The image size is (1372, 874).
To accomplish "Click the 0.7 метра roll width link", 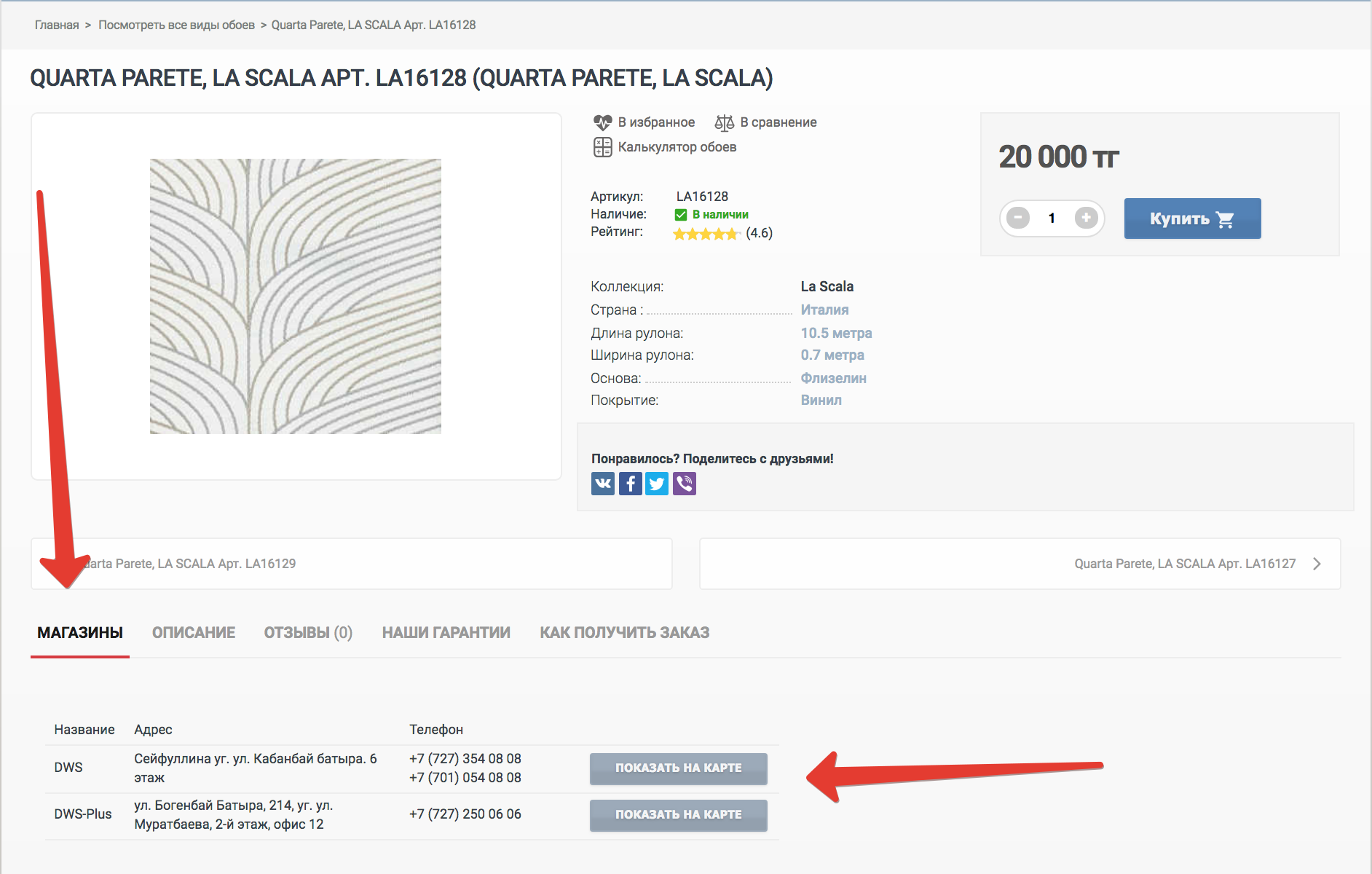I will tap(832, 355).
